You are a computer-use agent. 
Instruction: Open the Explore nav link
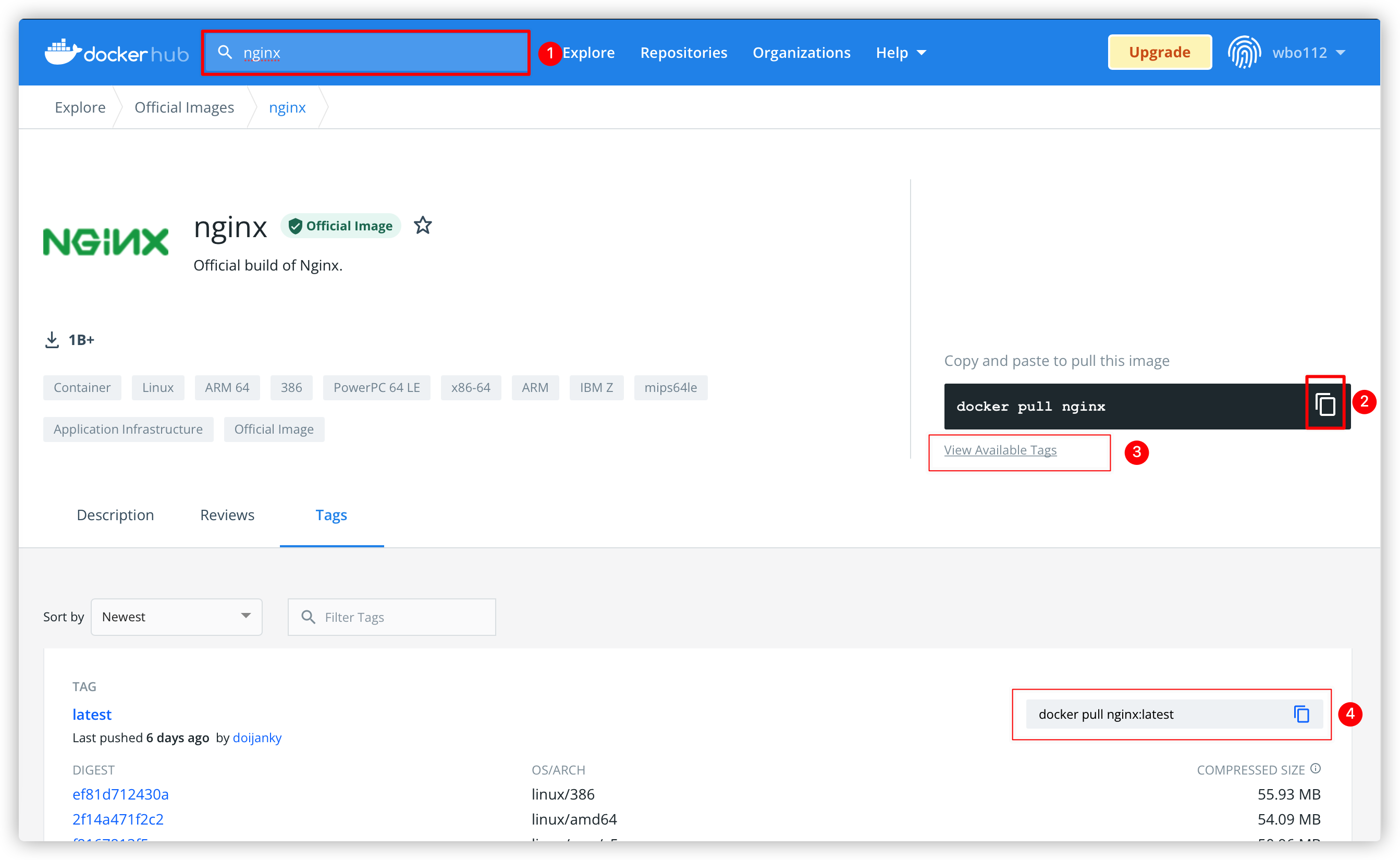click(x=588, y=52)
